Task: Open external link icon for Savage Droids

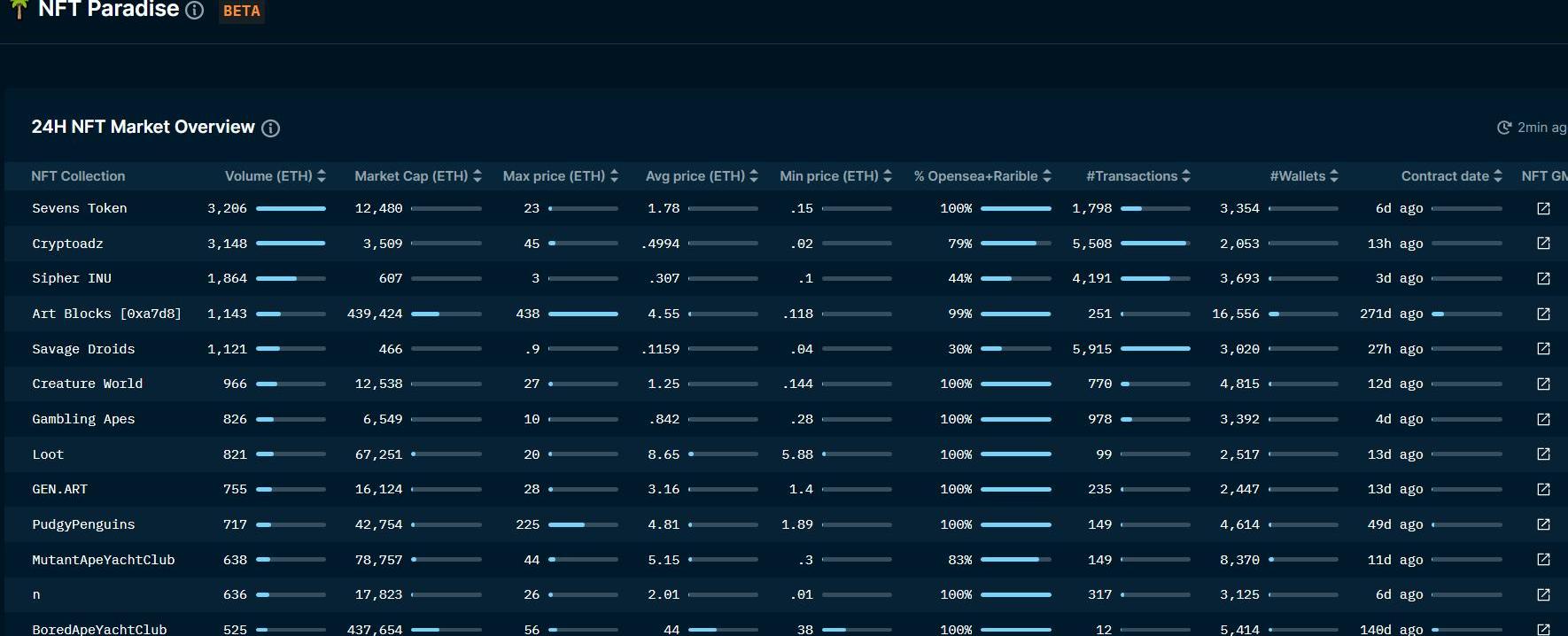Action: [1543, 349]
